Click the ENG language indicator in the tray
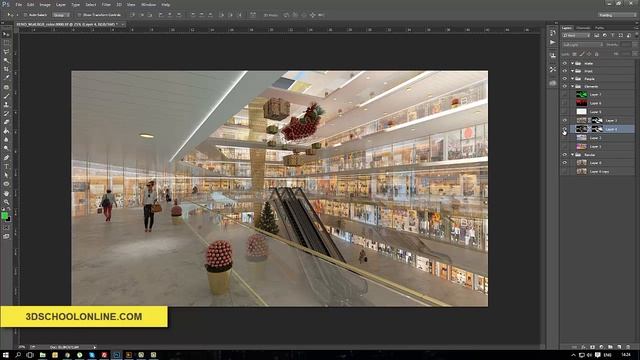Viewport: 640px width, 360px height. (x=607, y=355)
